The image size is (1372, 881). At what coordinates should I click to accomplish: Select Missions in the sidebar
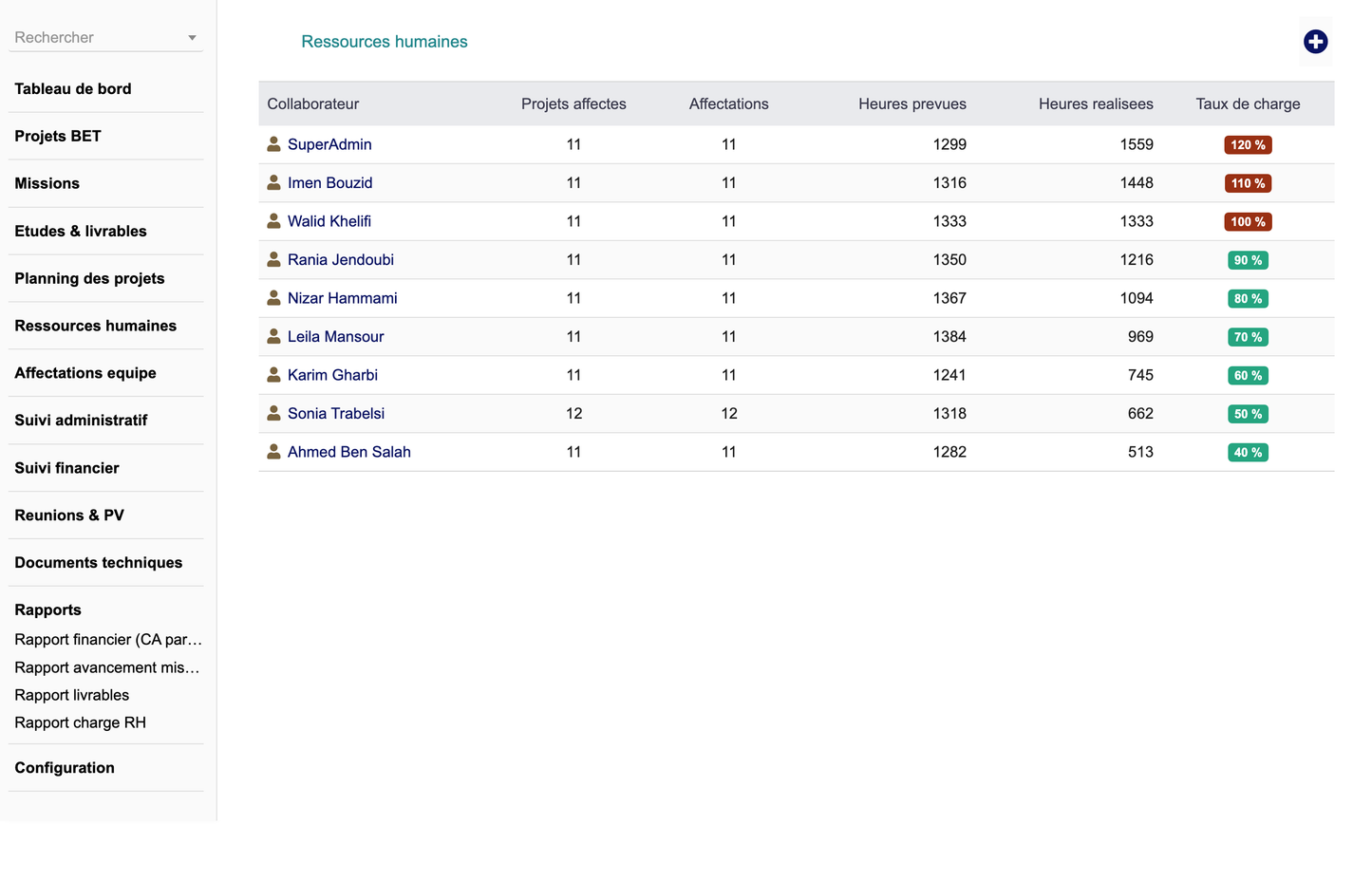click(x=47, y=183)
